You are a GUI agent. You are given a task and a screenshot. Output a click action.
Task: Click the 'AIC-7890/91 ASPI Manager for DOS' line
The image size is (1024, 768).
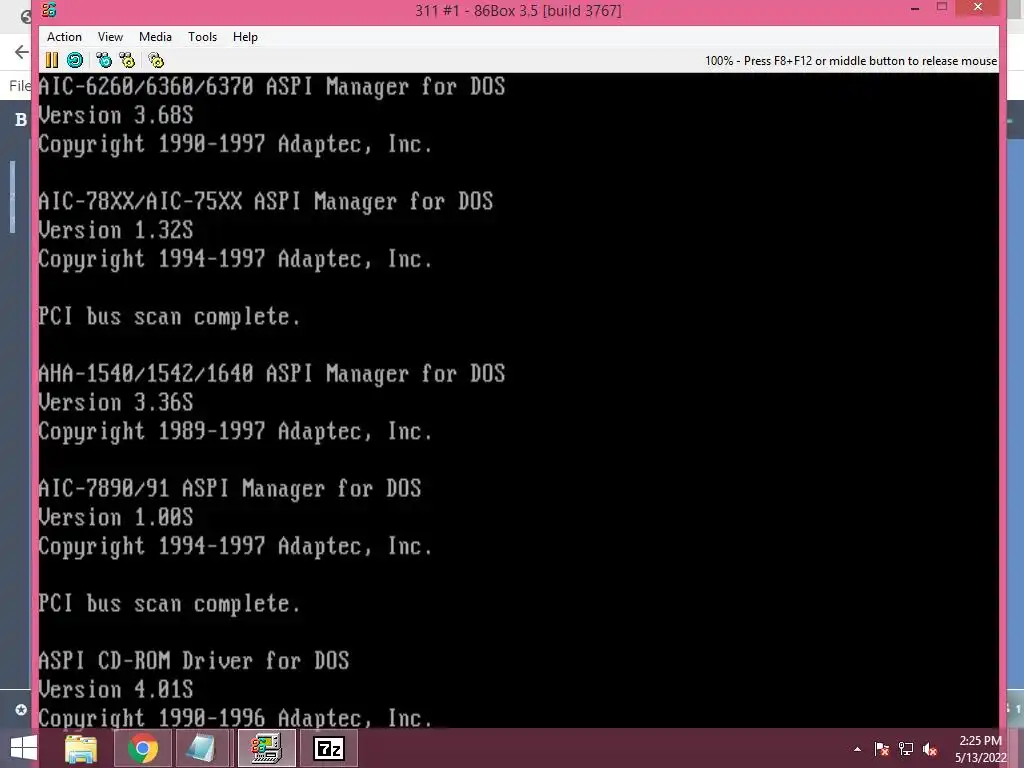230,489
